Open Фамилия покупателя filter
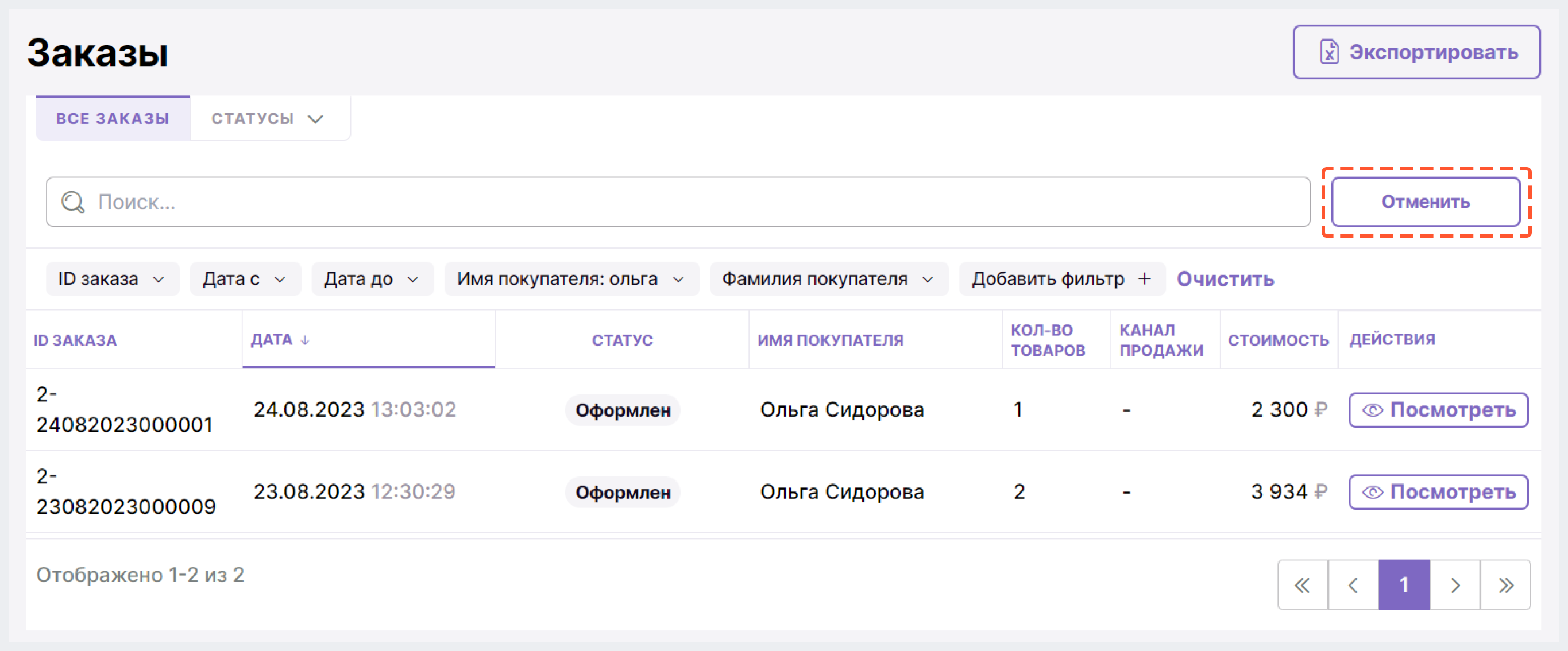 pos(829,278)
